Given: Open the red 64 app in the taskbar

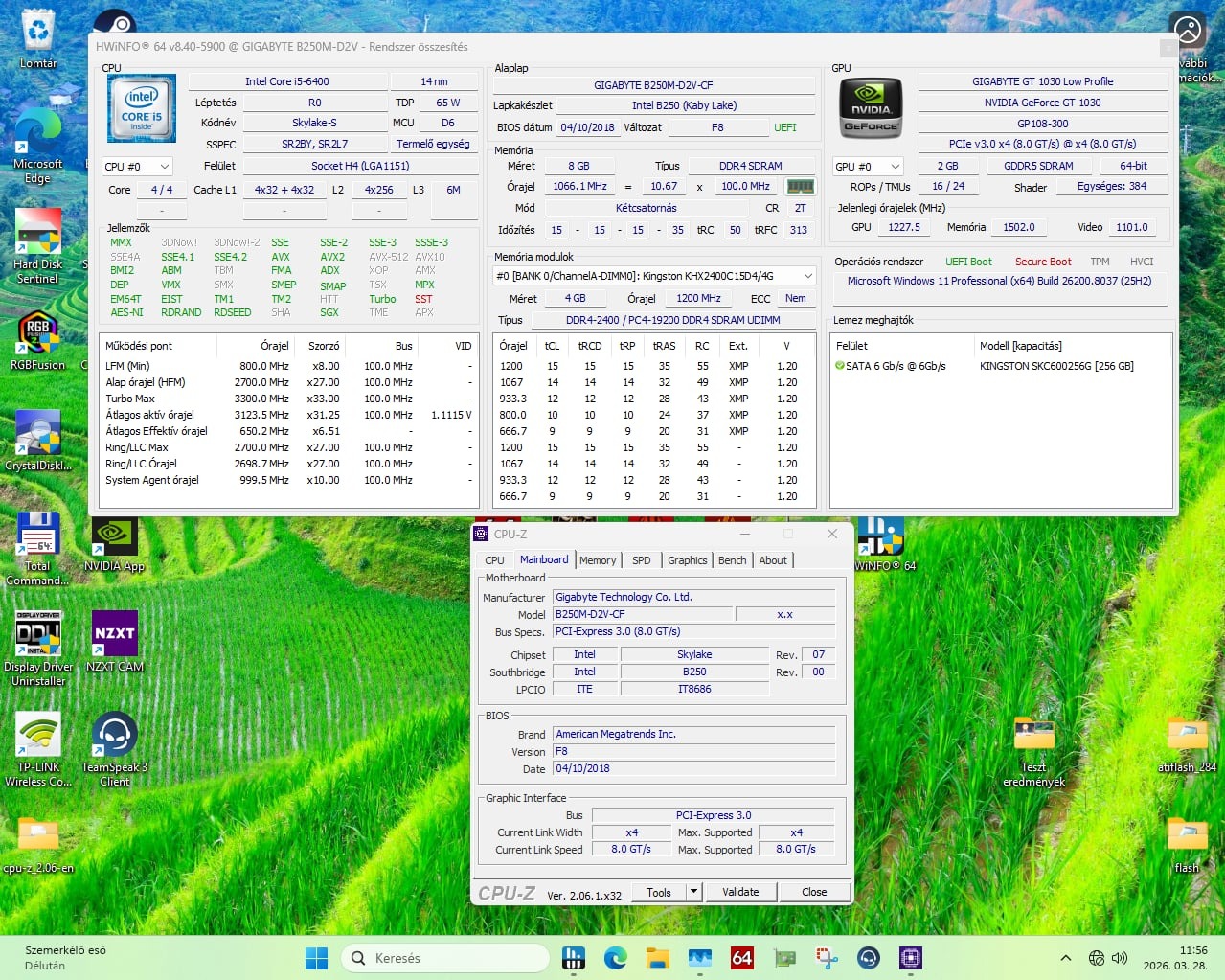Looking at the screenshot, I should (742, 957).
